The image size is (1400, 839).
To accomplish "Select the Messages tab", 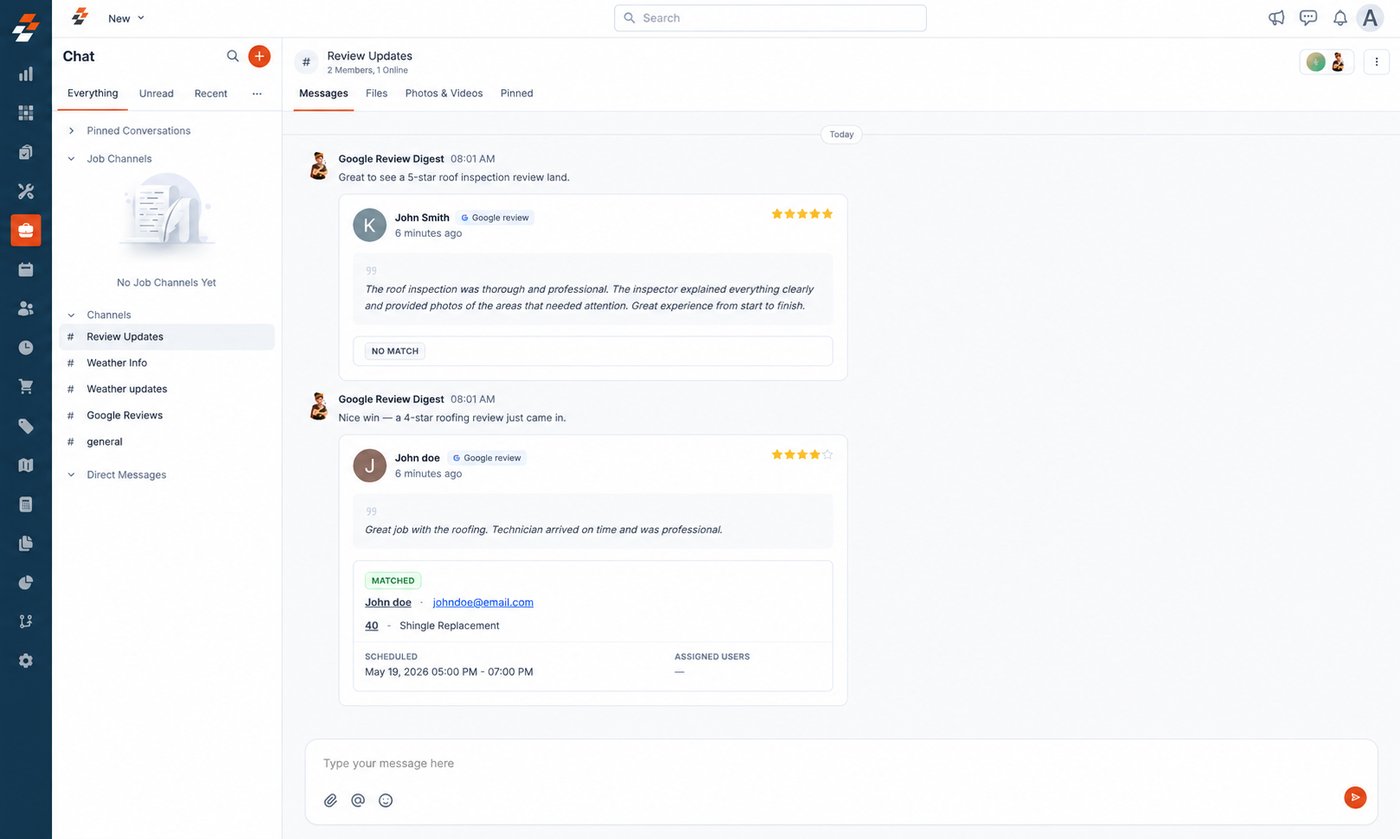I will [x=324, y=93].
